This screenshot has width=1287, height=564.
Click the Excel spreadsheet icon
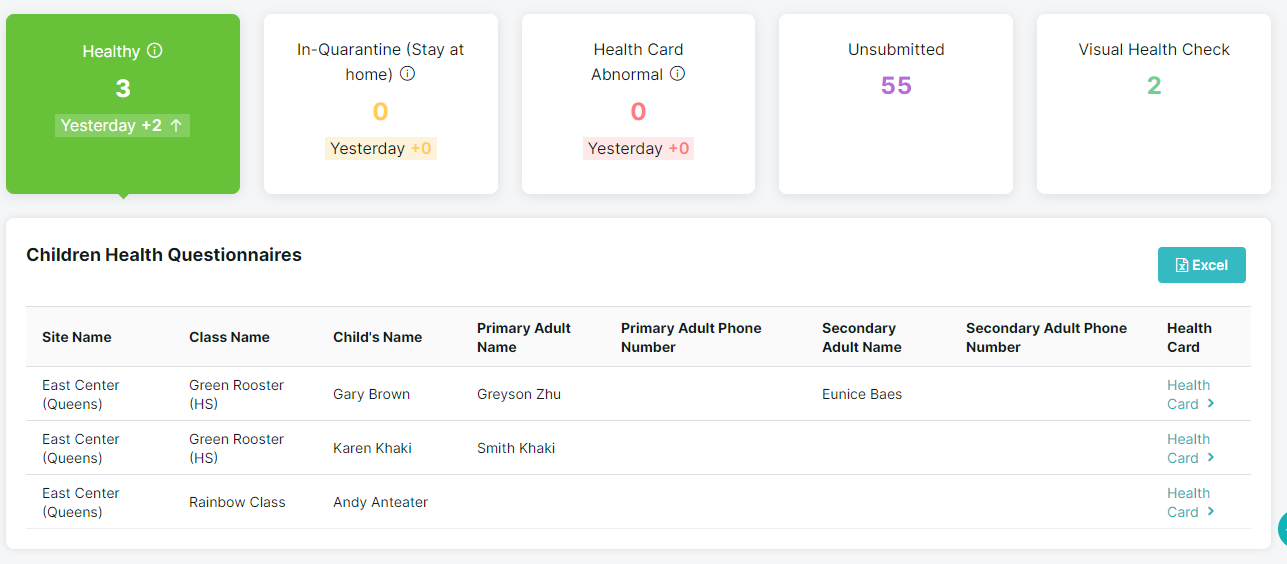click(x=1181, y=265)
